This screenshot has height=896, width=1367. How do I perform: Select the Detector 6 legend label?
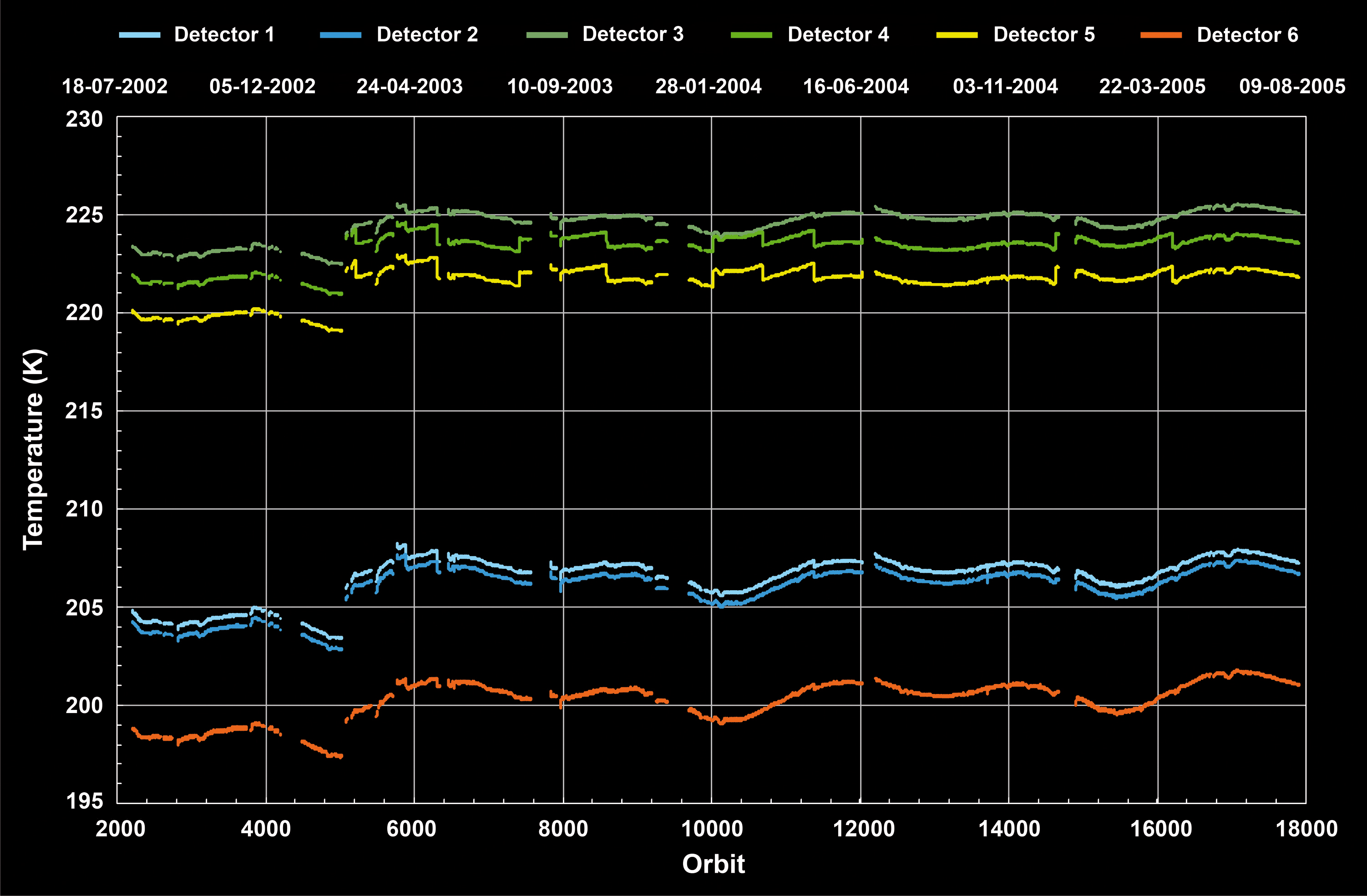tap(1247, 35)
